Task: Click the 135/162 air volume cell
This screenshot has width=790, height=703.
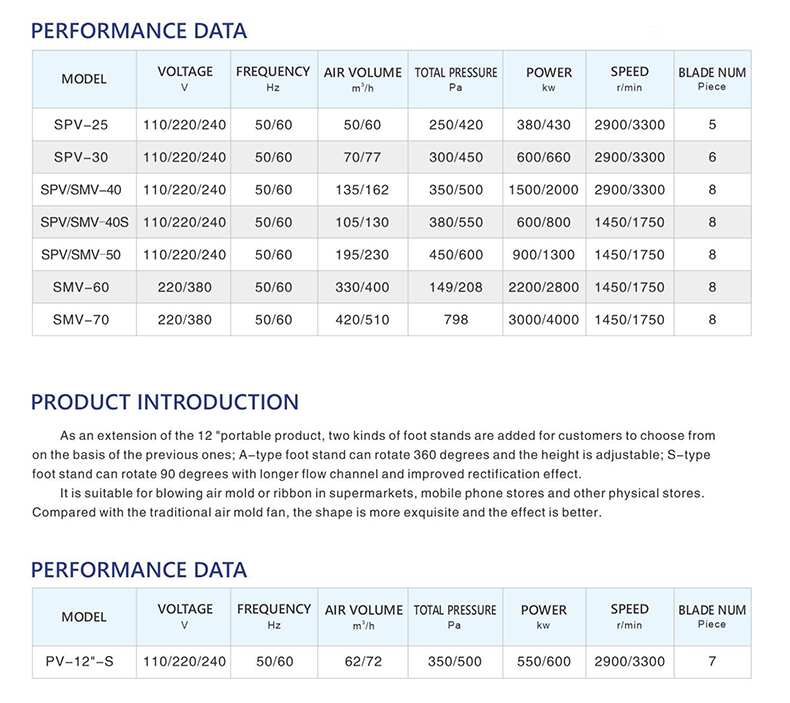Action: pos(362,190)
